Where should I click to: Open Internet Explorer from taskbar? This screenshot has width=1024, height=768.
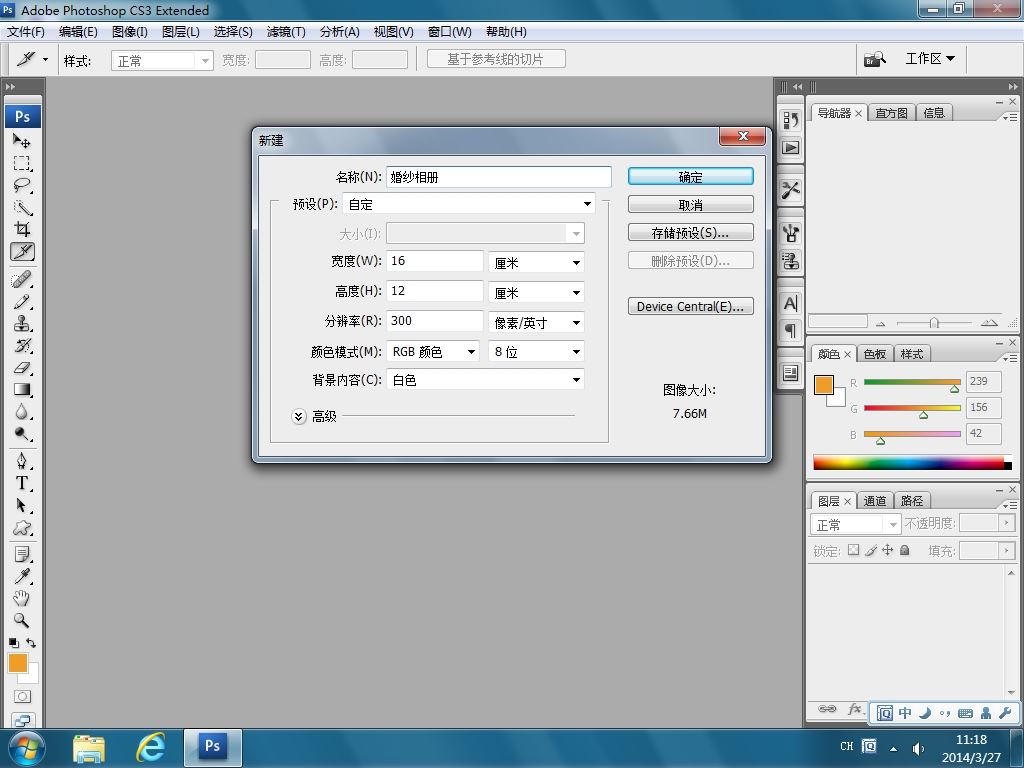tap(150, 748)
